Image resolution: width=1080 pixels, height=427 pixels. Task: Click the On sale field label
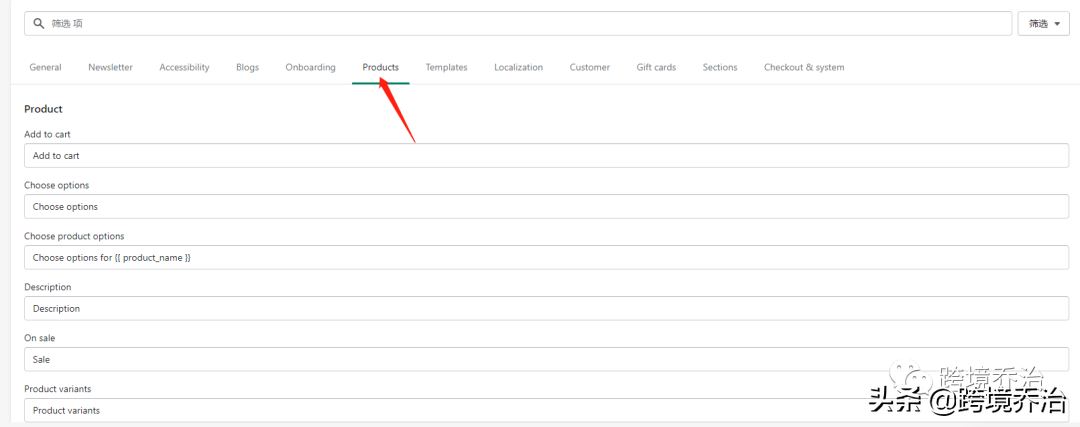pos(40,338)
